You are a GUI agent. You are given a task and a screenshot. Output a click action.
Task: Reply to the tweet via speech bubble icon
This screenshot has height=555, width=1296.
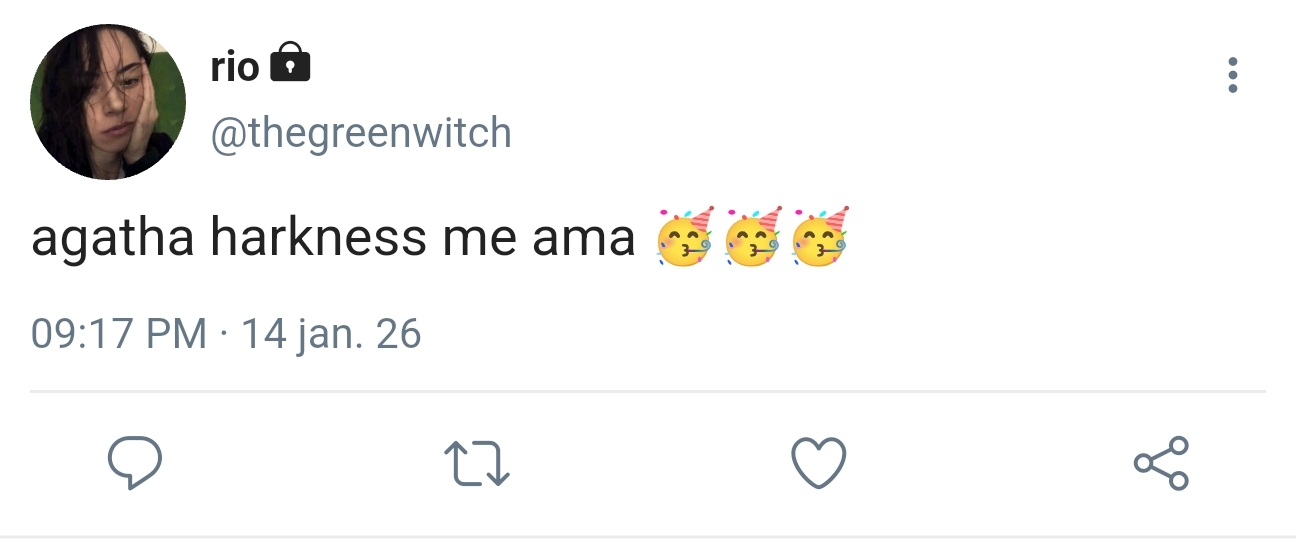coord(135,463)
